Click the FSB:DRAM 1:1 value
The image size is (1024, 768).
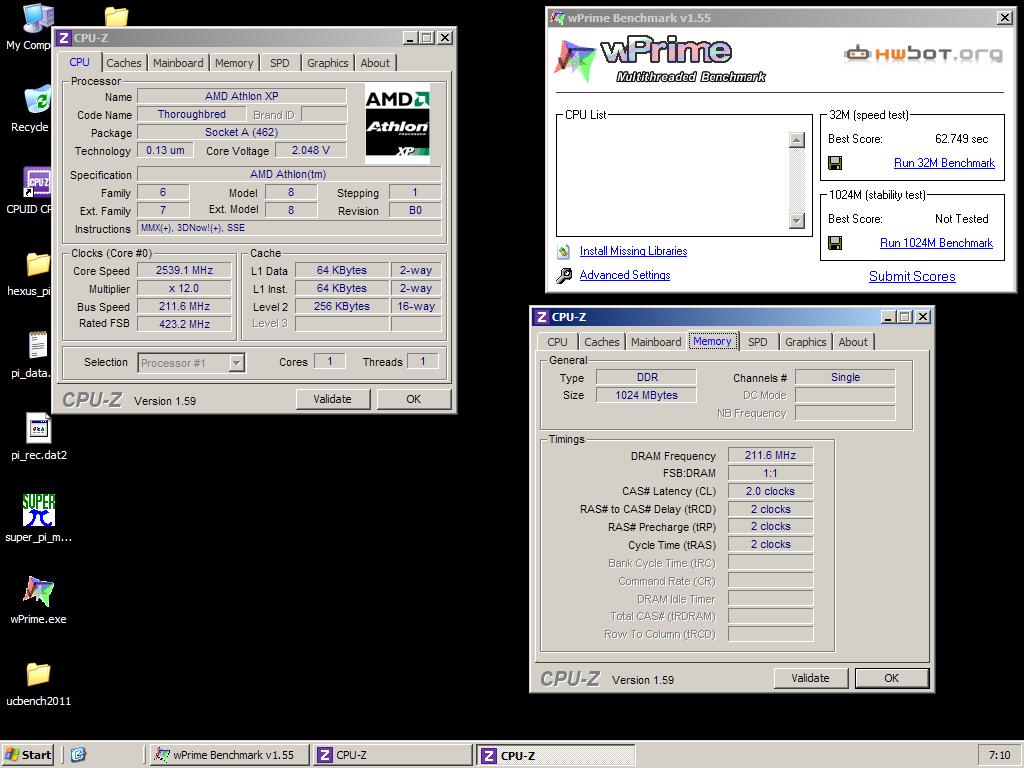[771, 473]
